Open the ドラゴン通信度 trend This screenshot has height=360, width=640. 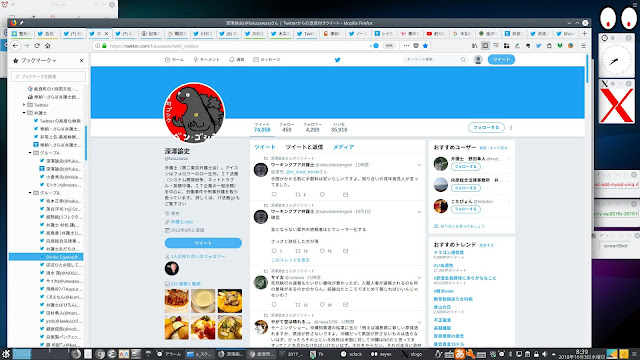coord(449,253)
